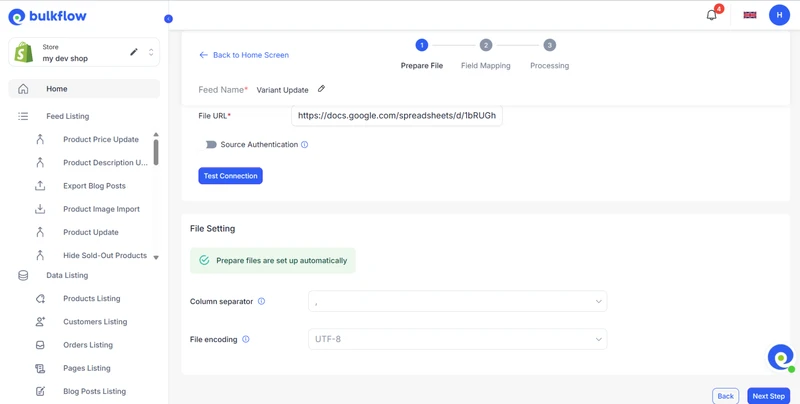This screenshot has width=800, height=404.
Task: Open the Product Update feed
Action: (x=91, y=232)
